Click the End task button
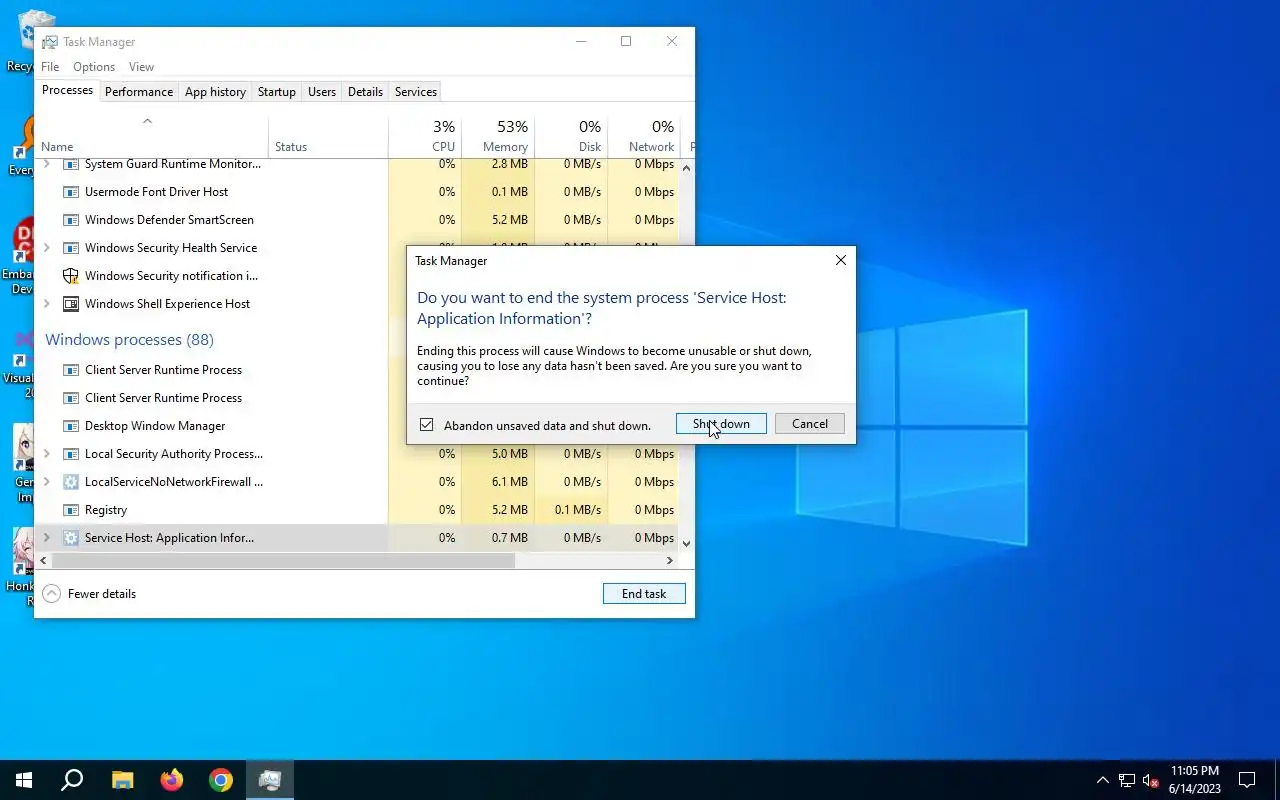Screen dimensions: 1280x800 [644, 594]
